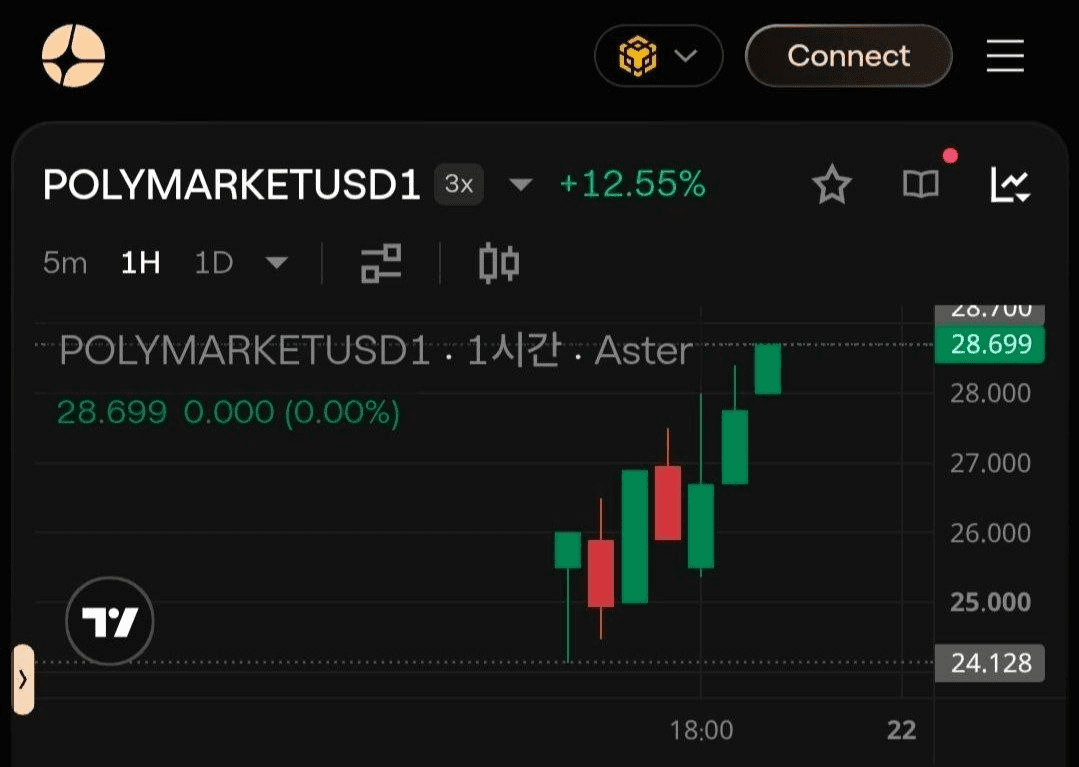This screenshot has height=767, width=1079.
Task: Click the Connect wallet button
Action: click(x=848, y=56)
